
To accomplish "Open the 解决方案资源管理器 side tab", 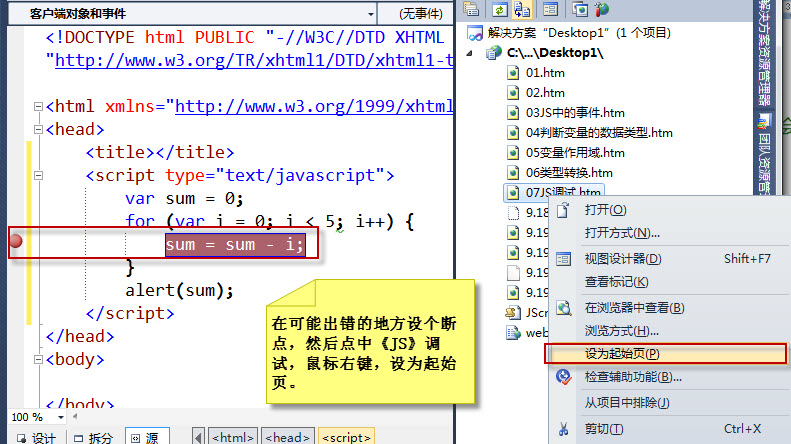I will [765, 53].
